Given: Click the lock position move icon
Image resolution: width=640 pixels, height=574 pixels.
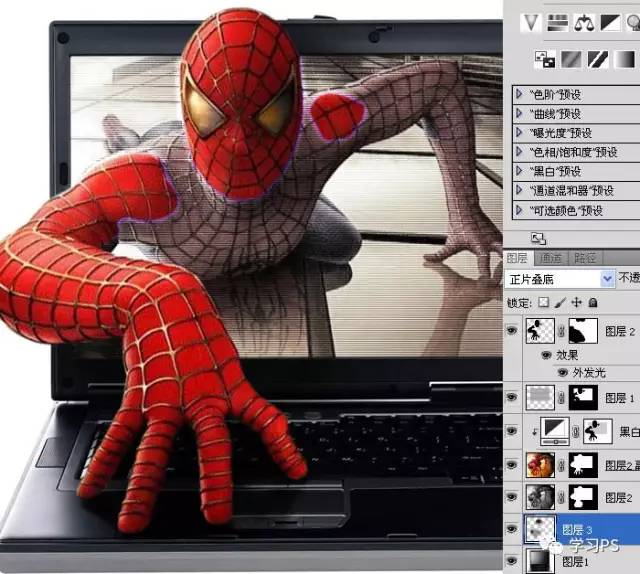Looking at the screenshot, I should pos(577,302).
